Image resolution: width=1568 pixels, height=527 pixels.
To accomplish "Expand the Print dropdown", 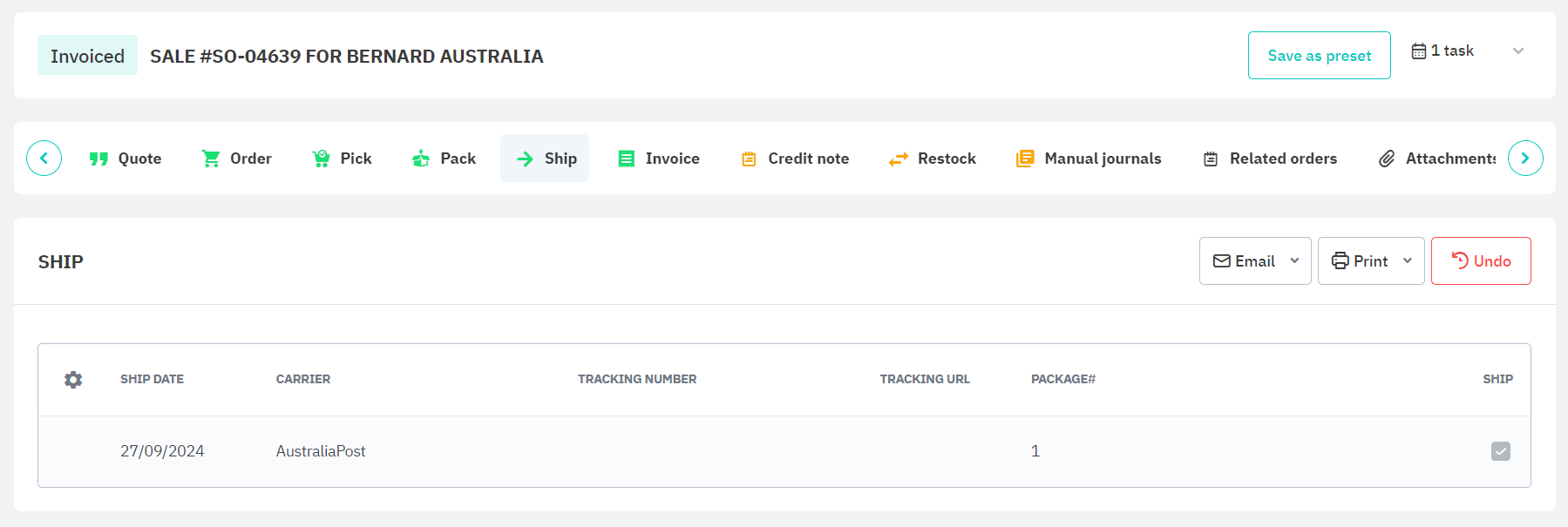I will point(1408,261).
